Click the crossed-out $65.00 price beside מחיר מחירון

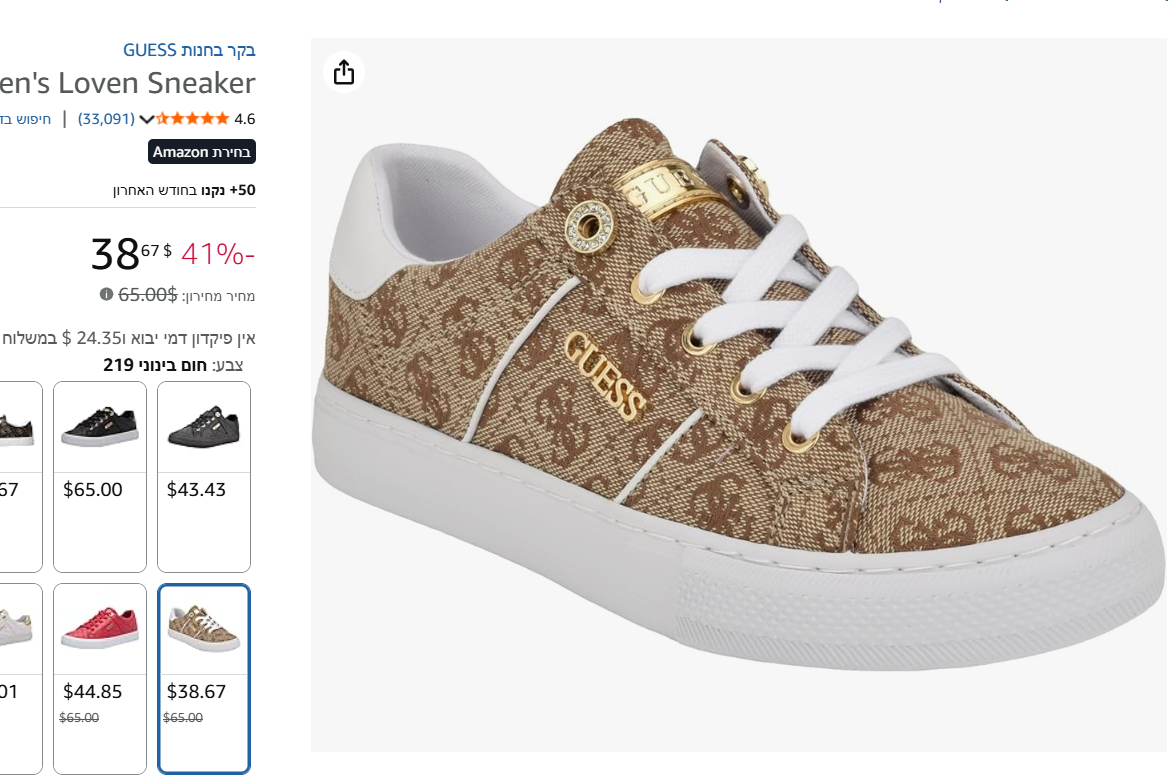148,294
